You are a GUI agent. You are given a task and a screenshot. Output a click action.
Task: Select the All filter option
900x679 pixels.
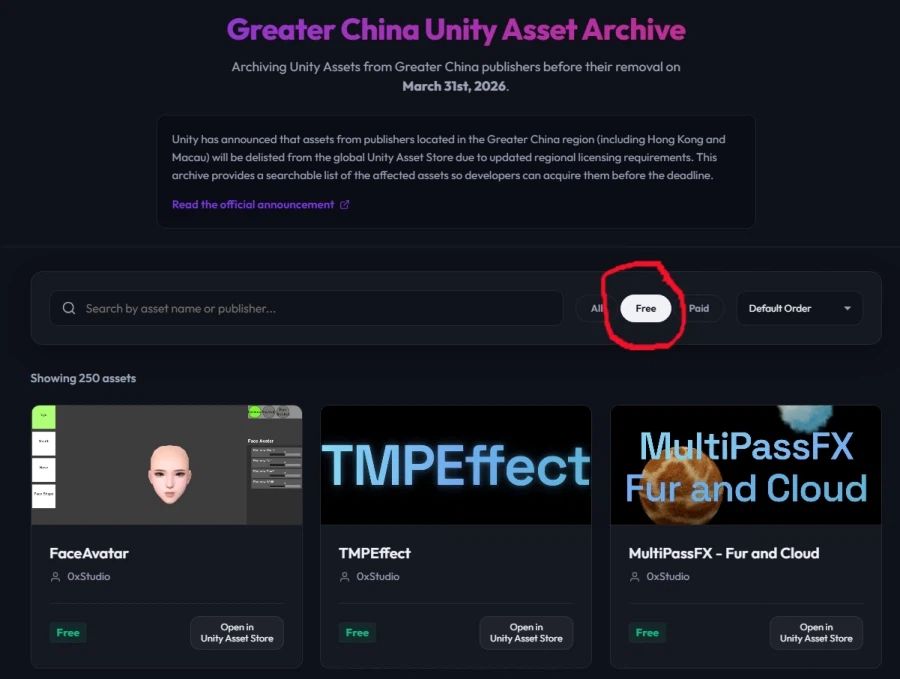(x=597, y=308)
